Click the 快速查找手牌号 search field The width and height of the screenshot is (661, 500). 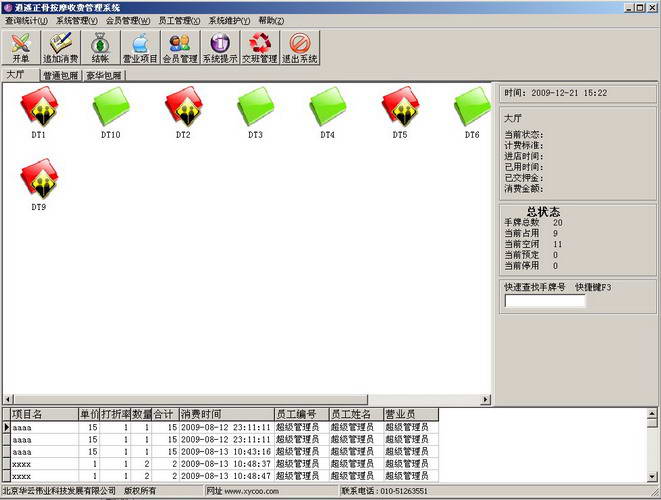click(545, 301)
